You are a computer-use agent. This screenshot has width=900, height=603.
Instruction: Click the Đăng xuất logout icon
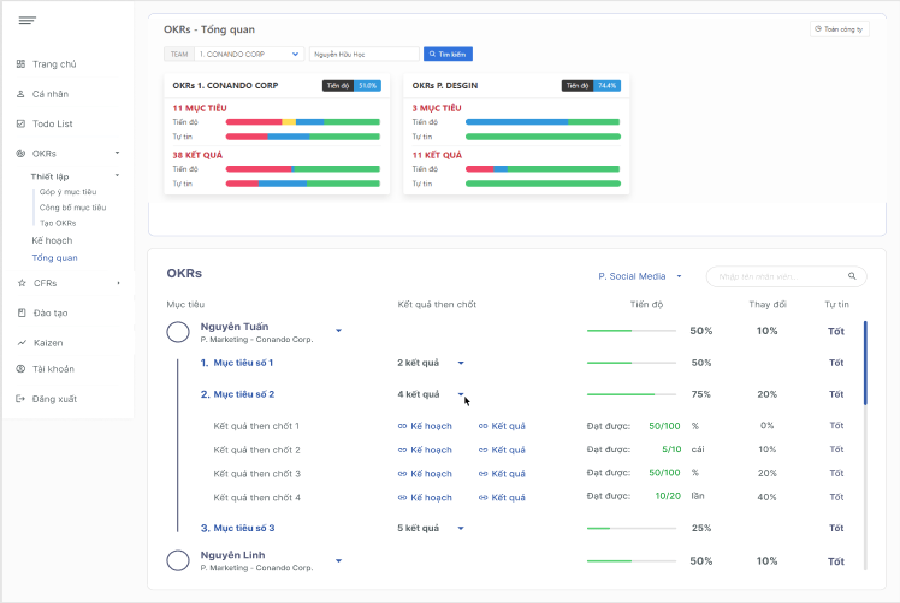click(21, 399)
